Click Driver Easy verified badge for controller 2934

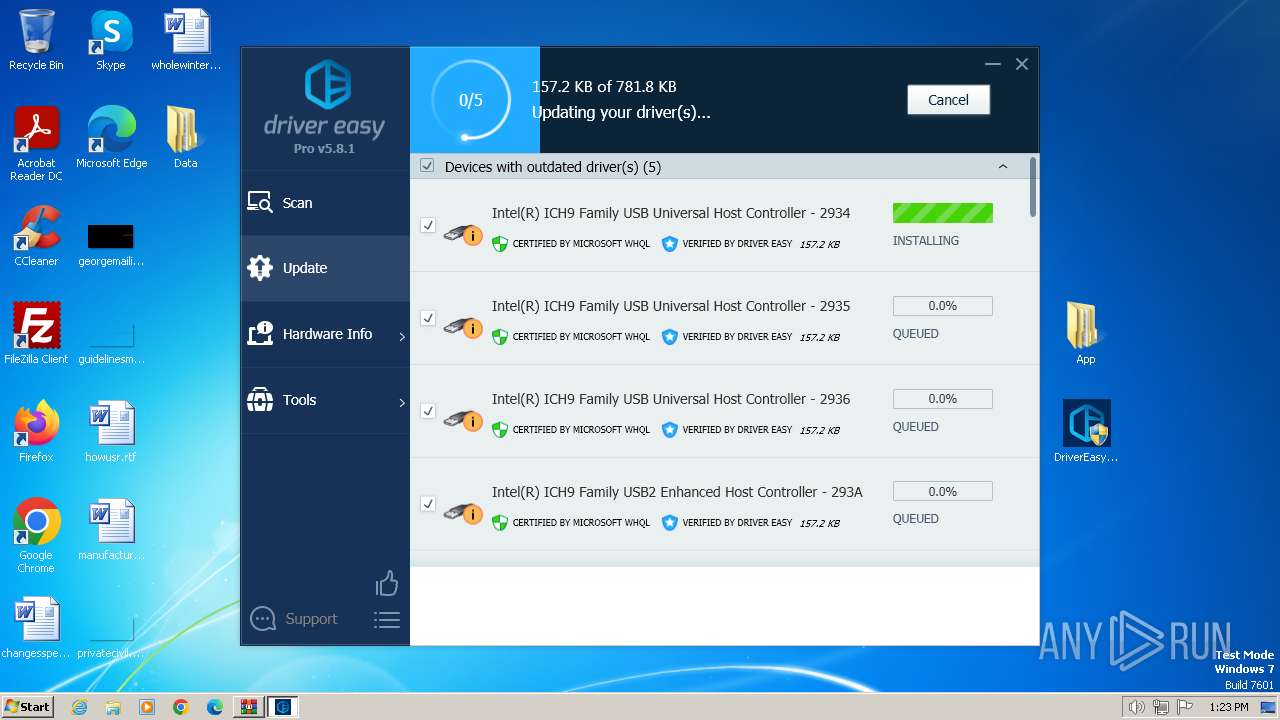tap(670, 244)
